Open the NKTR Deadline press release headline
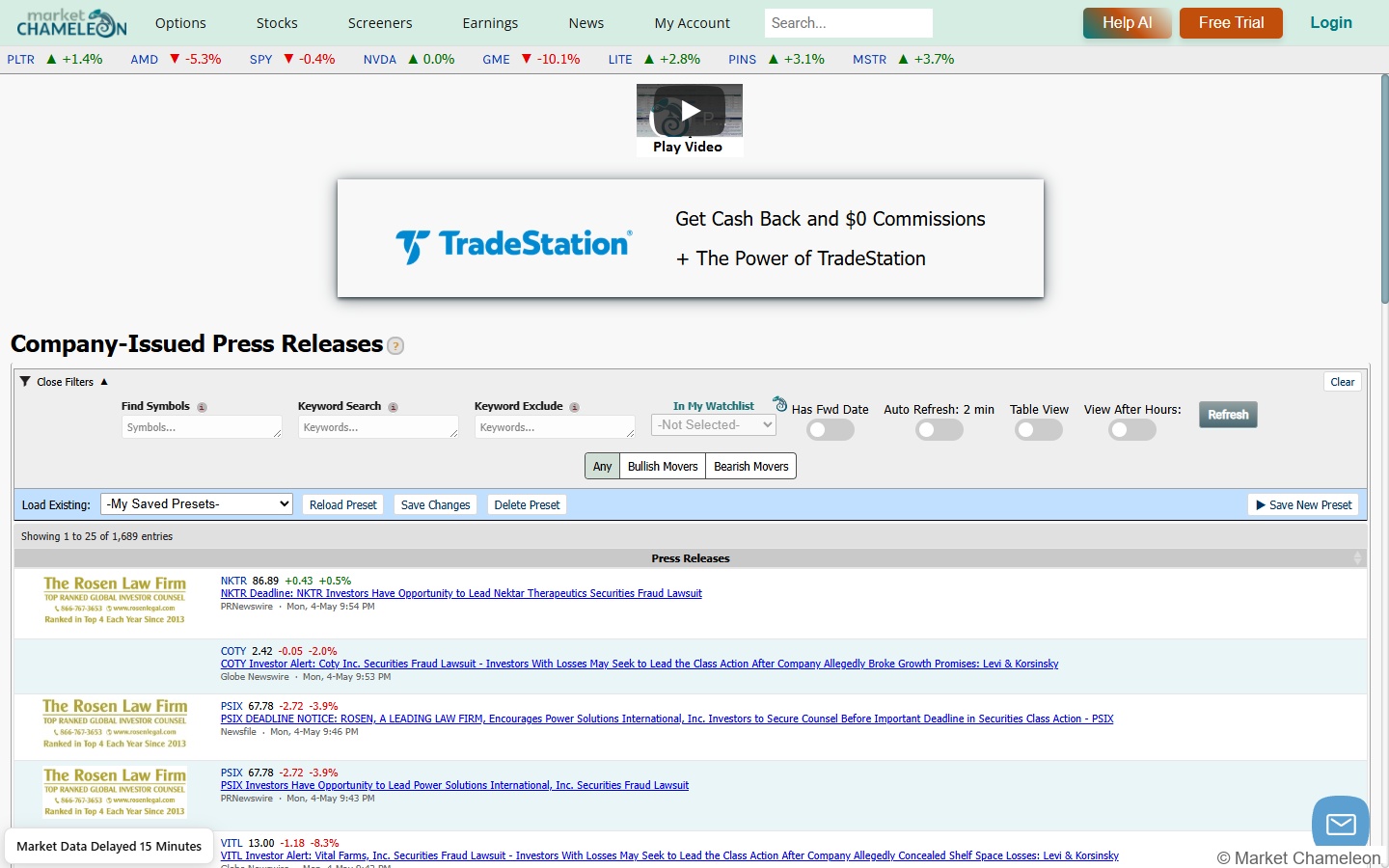 [x=461, y=594]
